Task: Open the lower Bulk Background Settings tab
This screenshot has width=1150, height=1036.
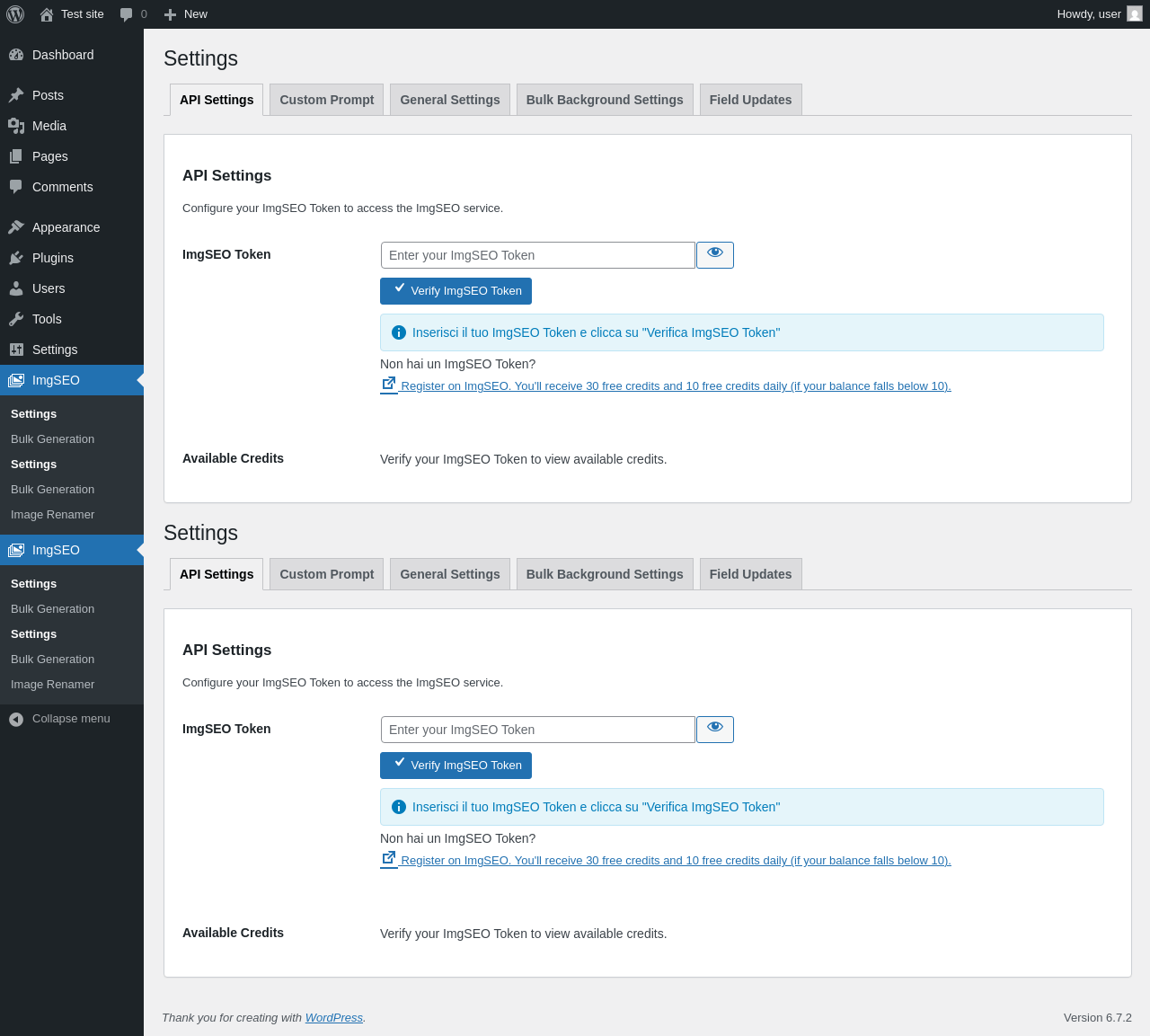Action: pyautogui.click(x=605, y=574)
